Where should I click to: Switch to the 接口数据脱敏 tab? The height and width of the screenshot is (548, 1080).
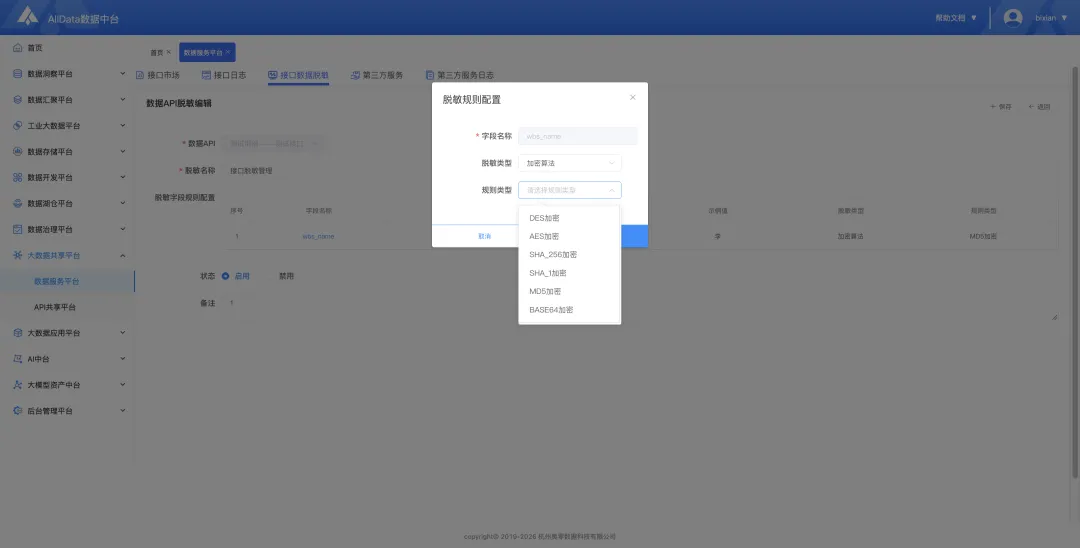(x=298, y=75)
